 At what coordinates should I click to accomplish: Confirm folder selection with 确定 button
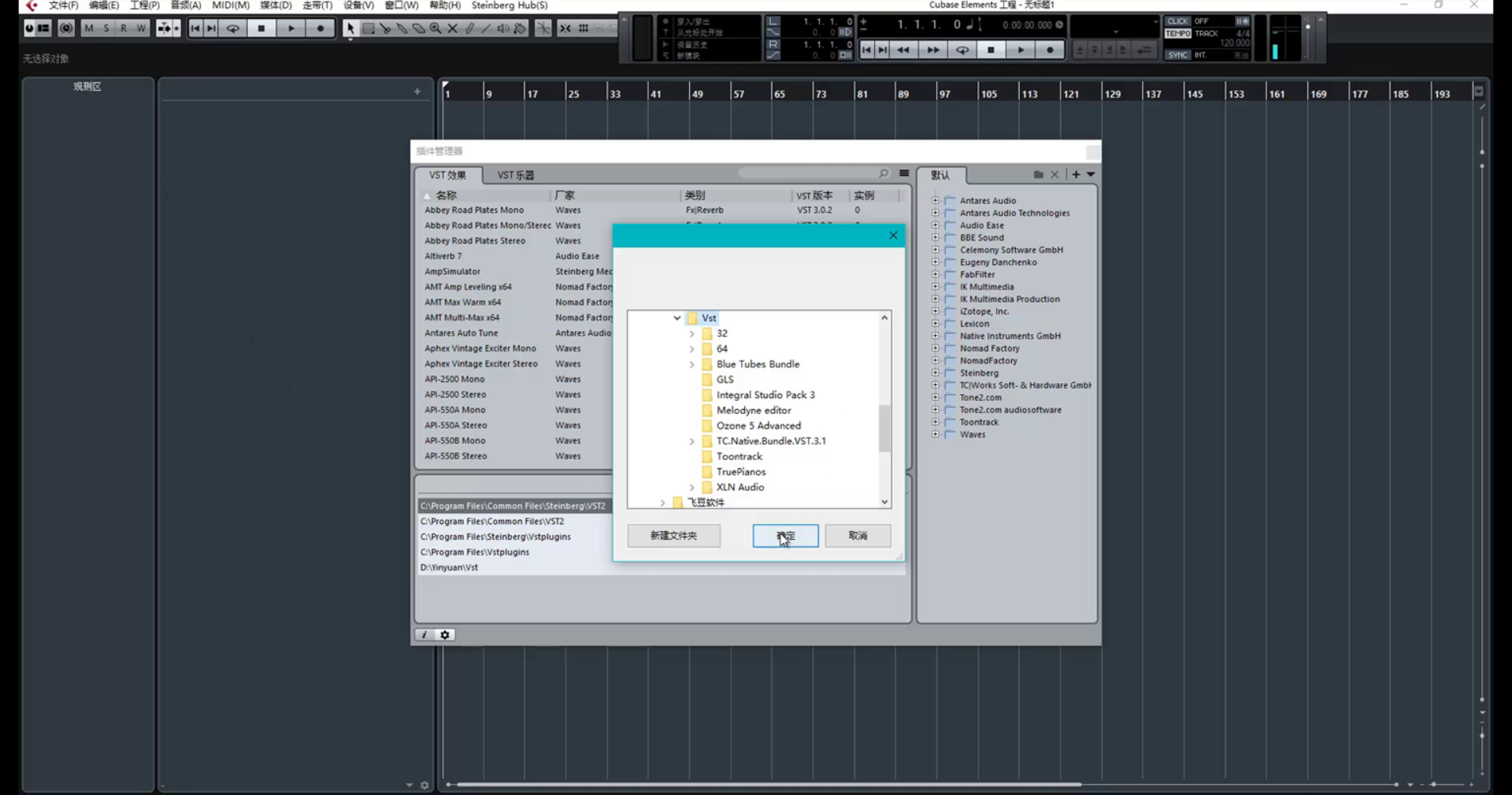(x=786, y=536)
